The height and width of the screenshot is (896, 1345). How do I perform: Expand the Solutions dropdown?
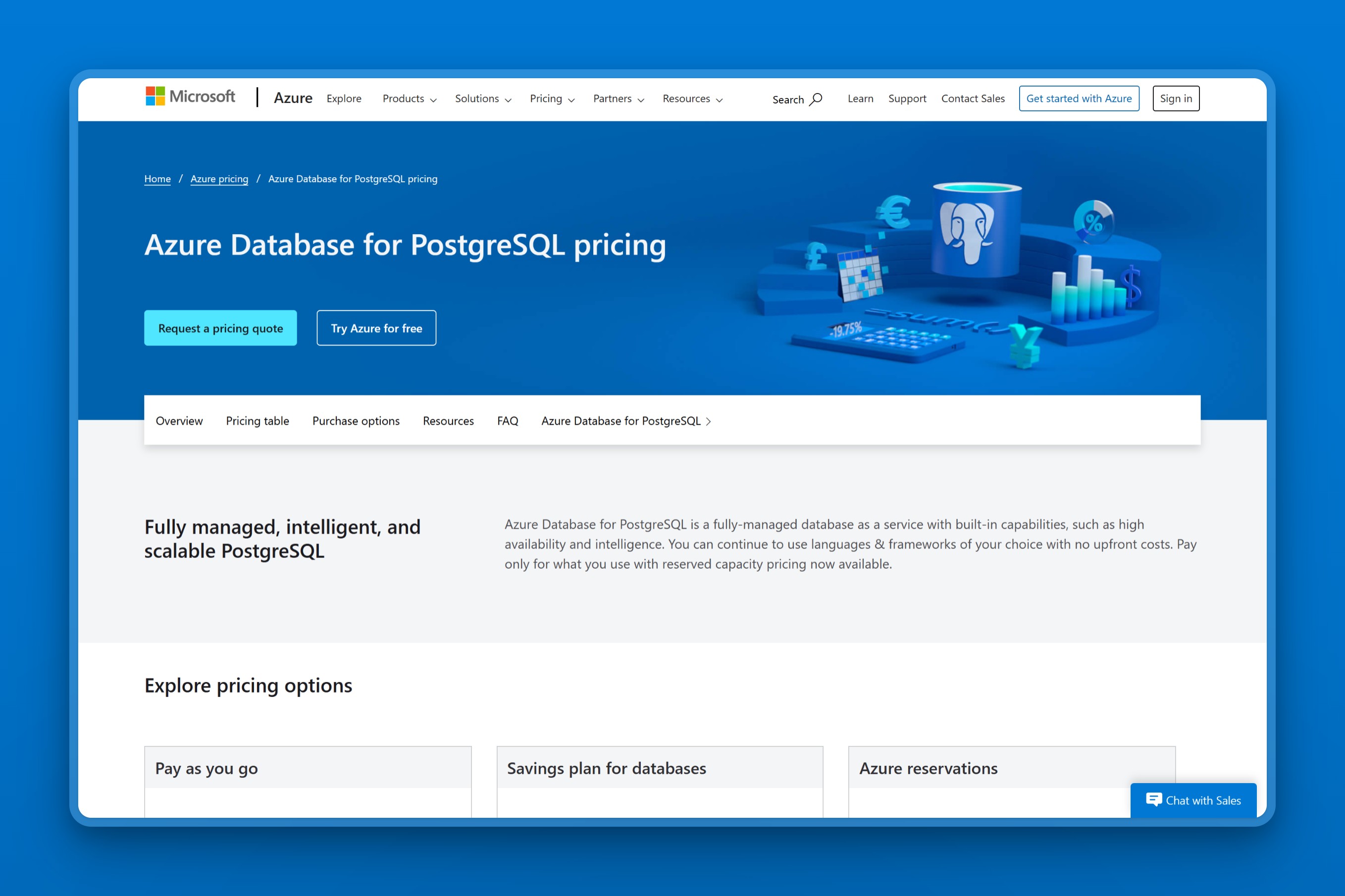tap(483, 99)
